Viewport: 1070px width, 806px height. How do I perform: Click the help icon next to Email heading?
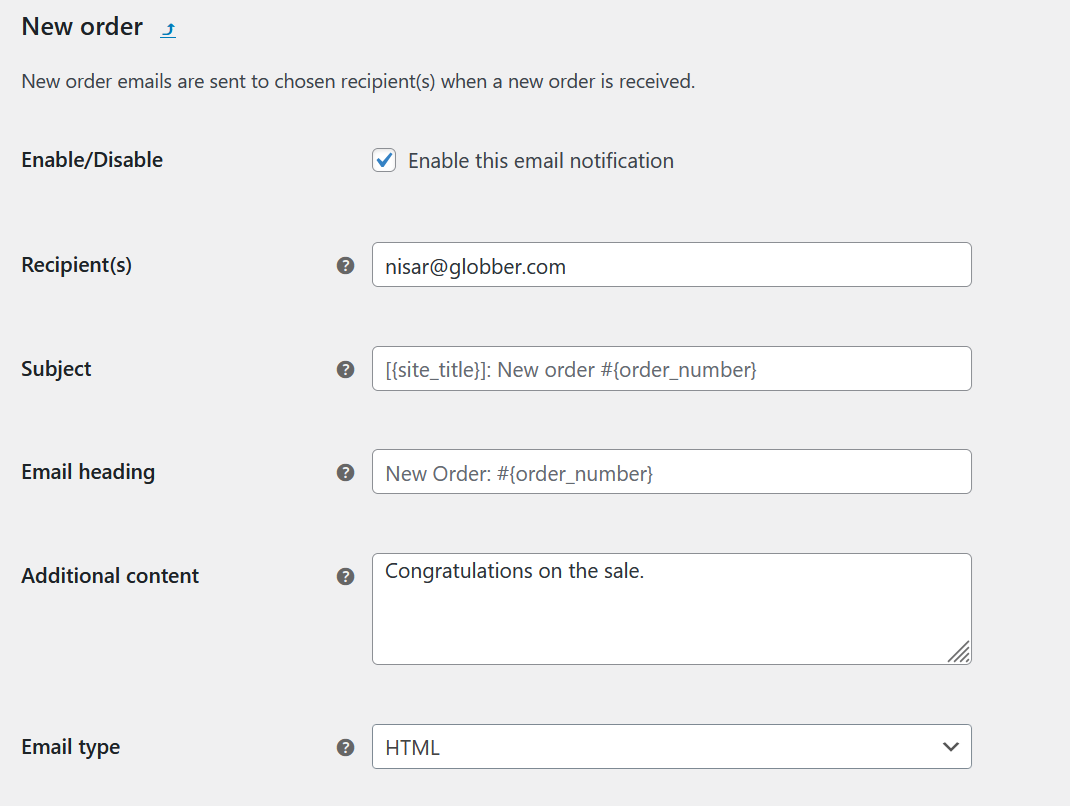345,472
